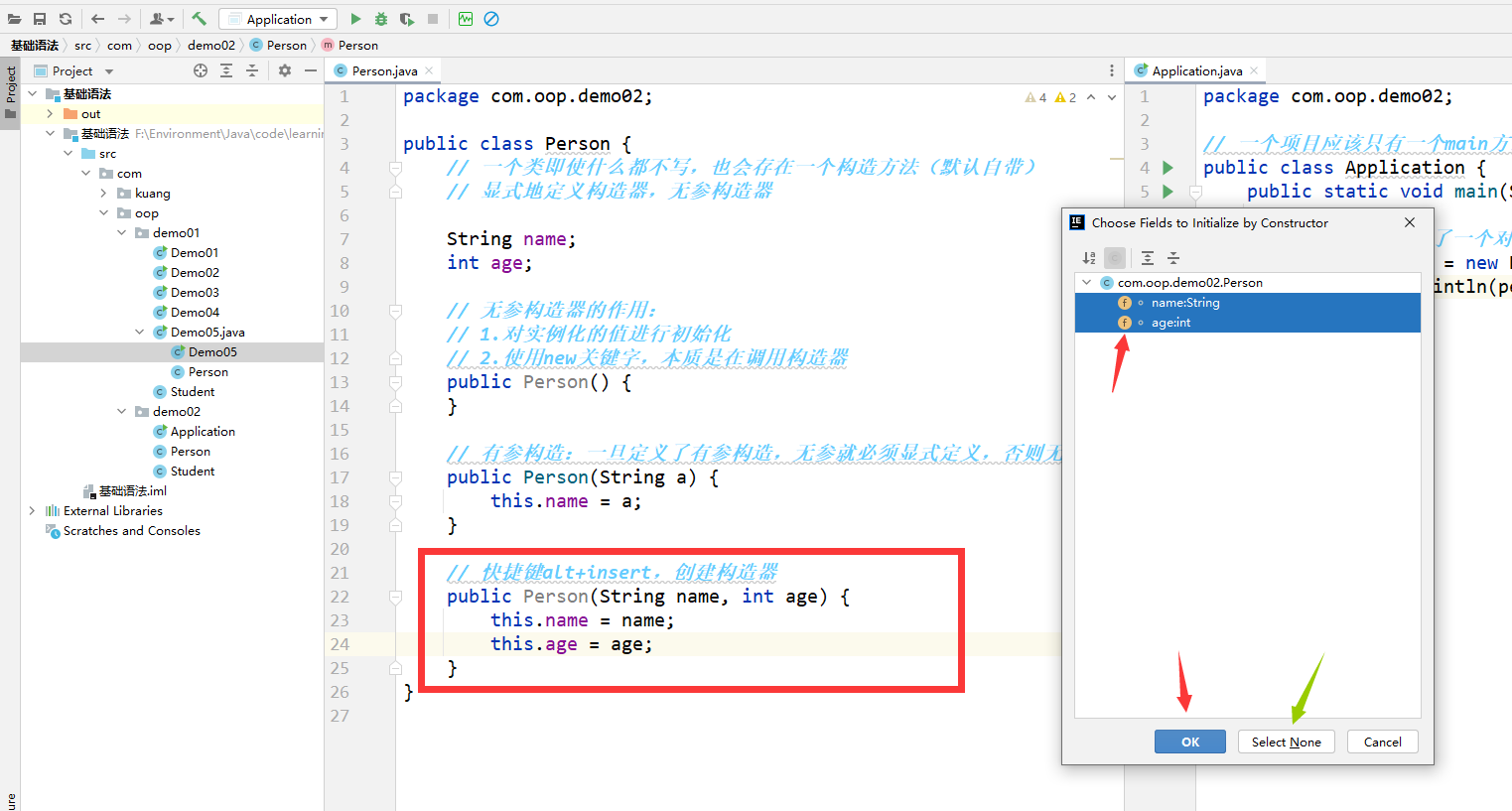The width and height of the screenshot is (1512, 811).
Task: Collapse the src folder
Action: tap(68, 154)
